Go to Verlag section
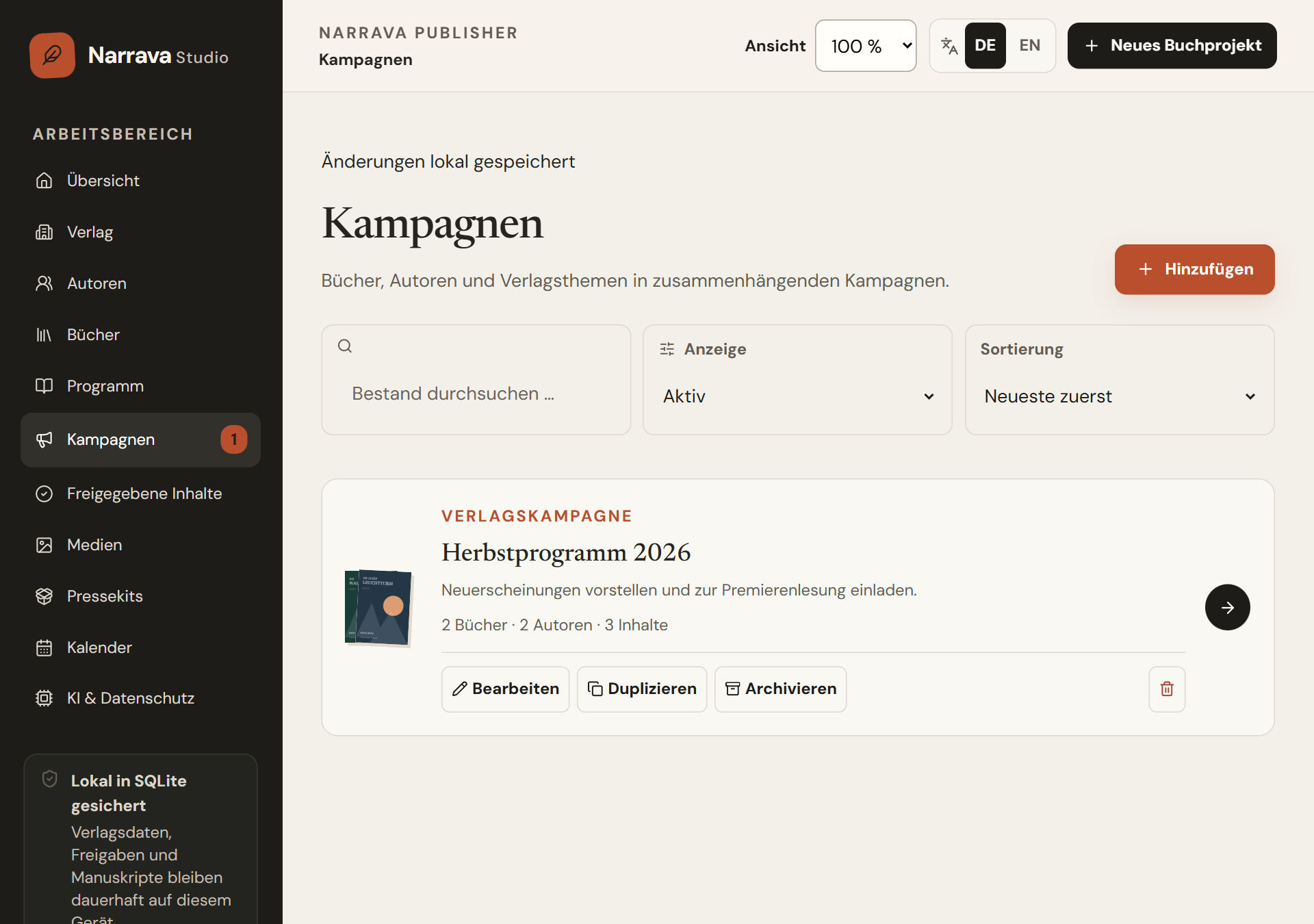 140,232
